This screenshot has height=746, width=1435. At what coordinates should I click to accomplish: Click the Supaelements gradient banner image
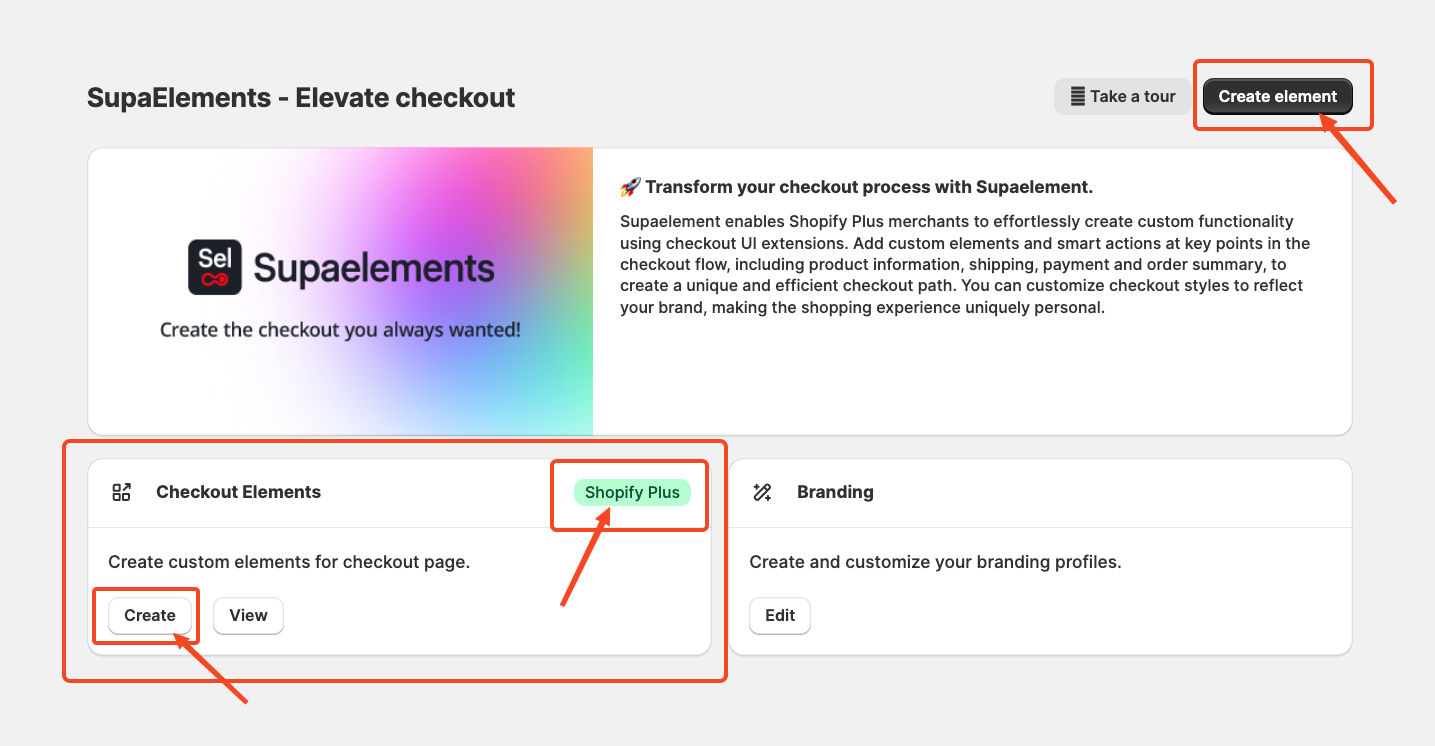tap(341, 292)
